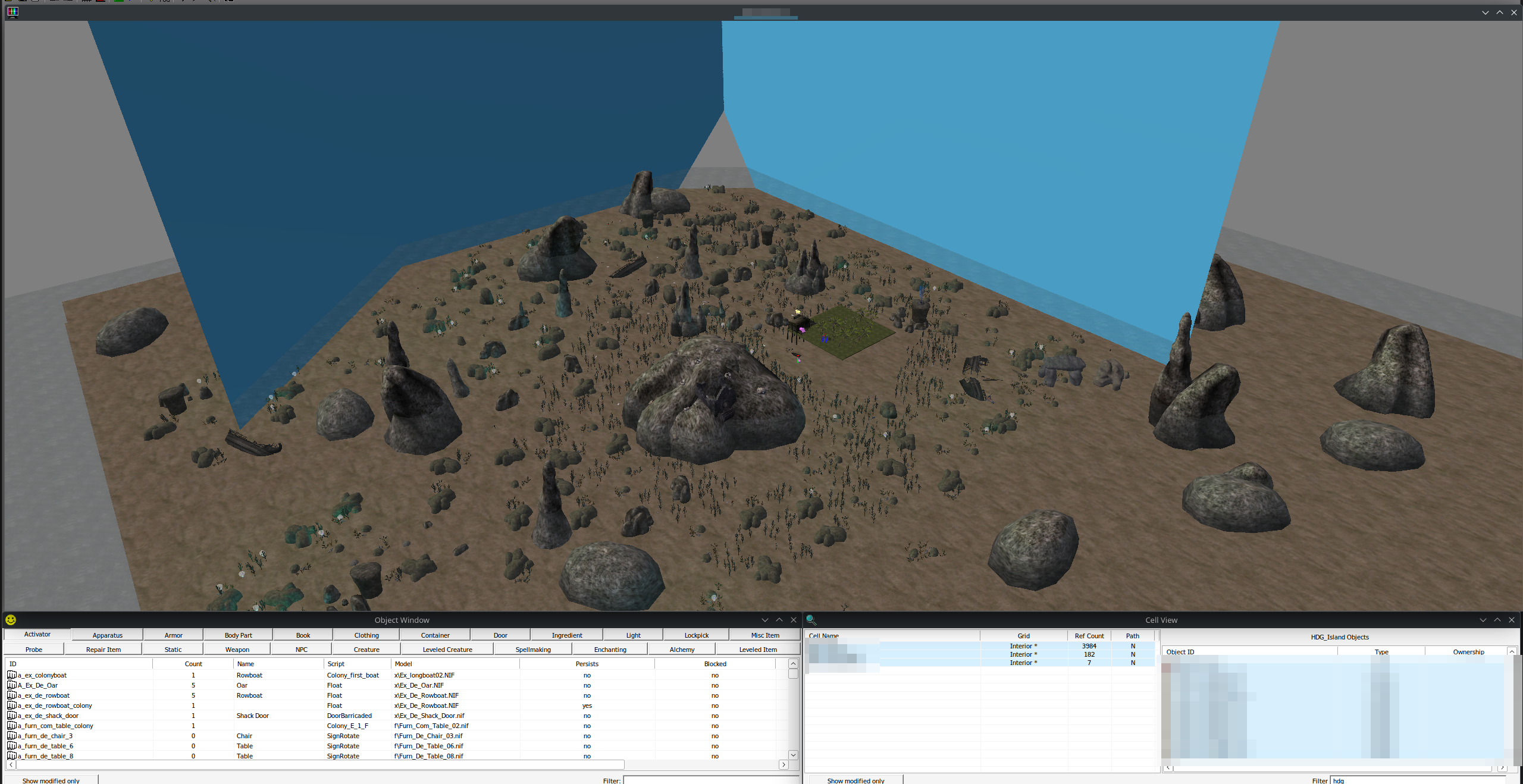The width and height of the screenshot is (1523, 784).
Task: Click the Cell View magnifier icon
Action: tap(811, 620)
